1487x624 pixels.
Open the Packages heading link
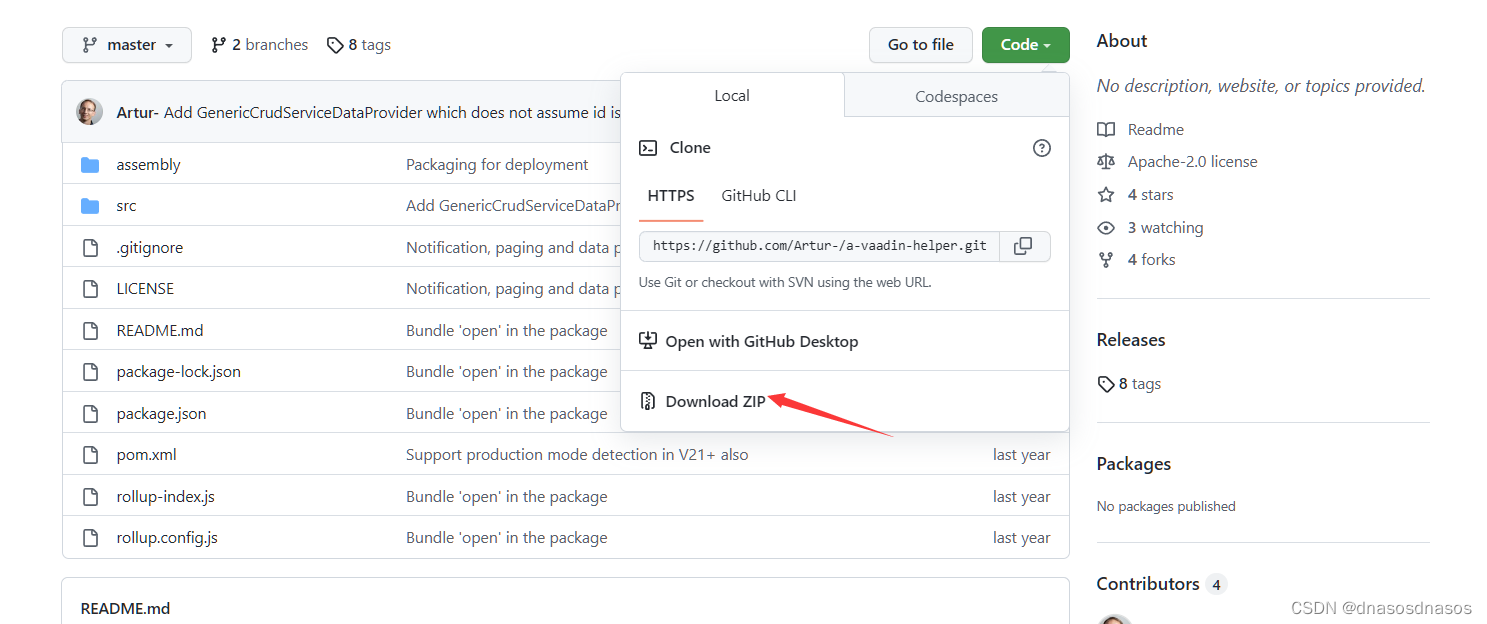click(1134, 464)
